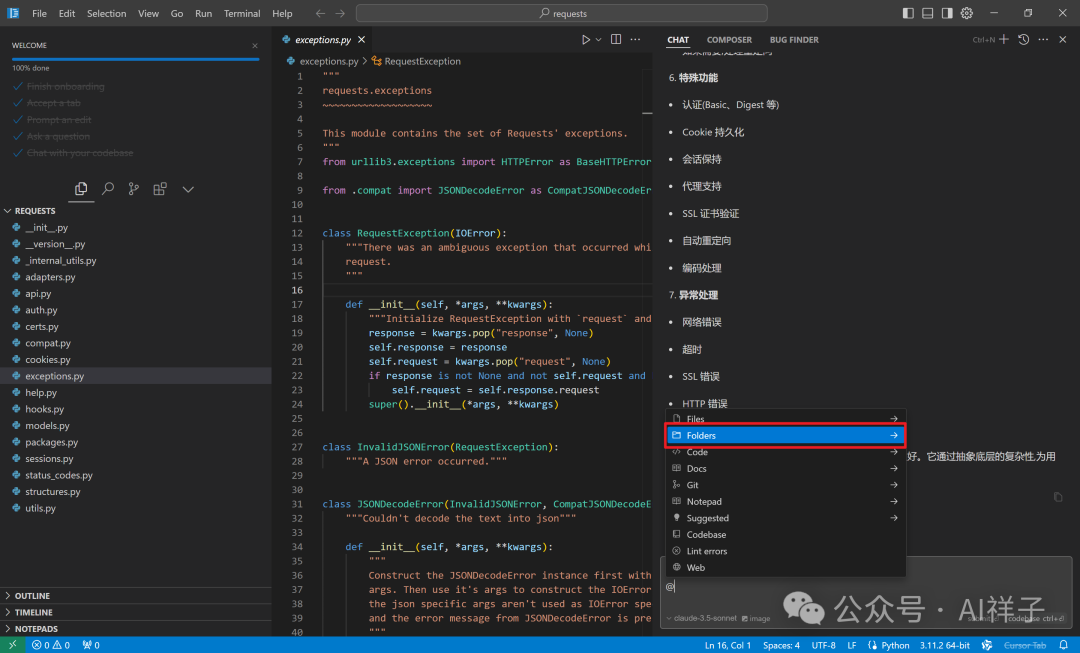Choose Code from the @ mention menu
This screenshot has height=653, width=1080.
[785, 452]
